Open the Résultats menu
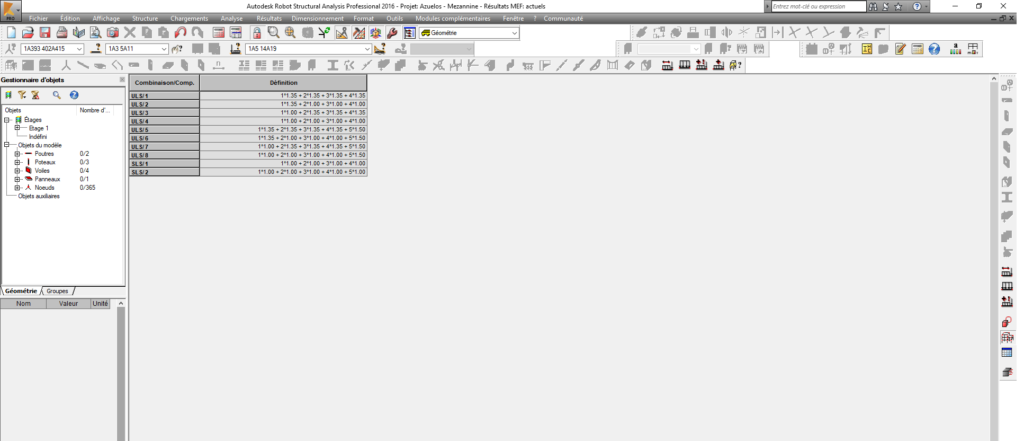Screen dimensions: 1024x441 click(x=269, y=18)
